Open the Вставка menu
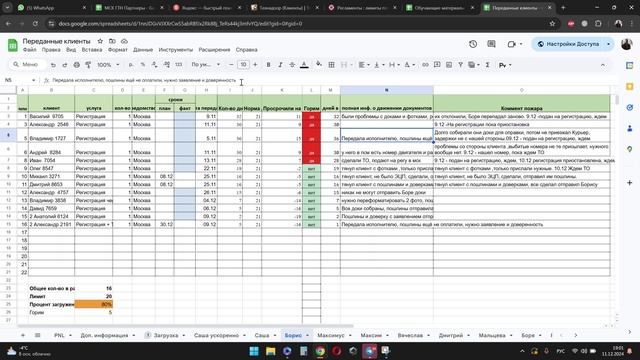 (x=92, y=50)
